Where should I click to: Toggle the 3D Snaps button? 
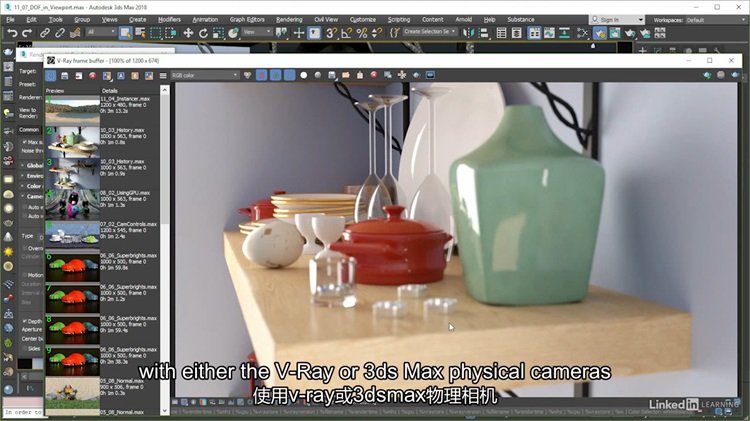click(x=331, y=33)
